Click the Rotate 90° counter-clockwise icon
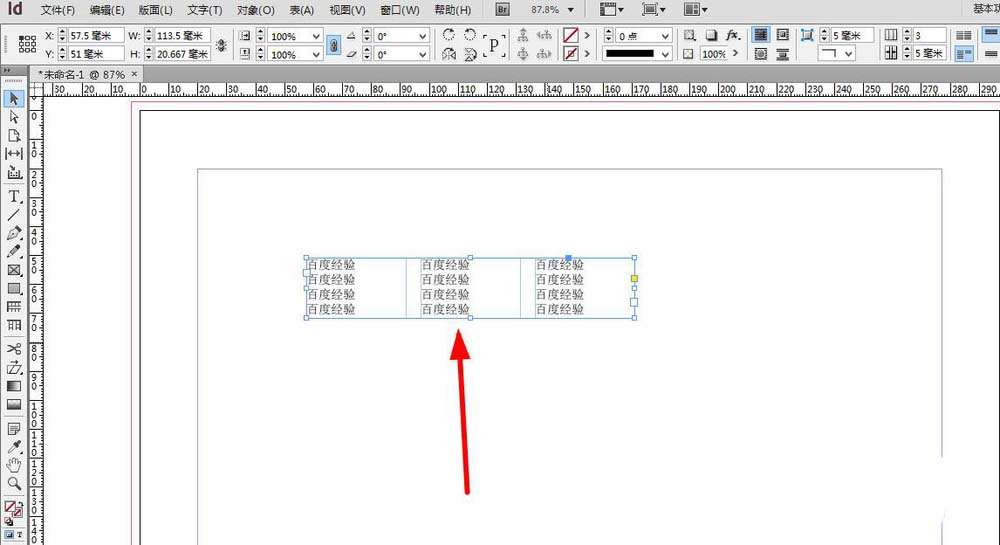Screen dimensions: 1000x545 pyautogui.click(x=470, y=35)
